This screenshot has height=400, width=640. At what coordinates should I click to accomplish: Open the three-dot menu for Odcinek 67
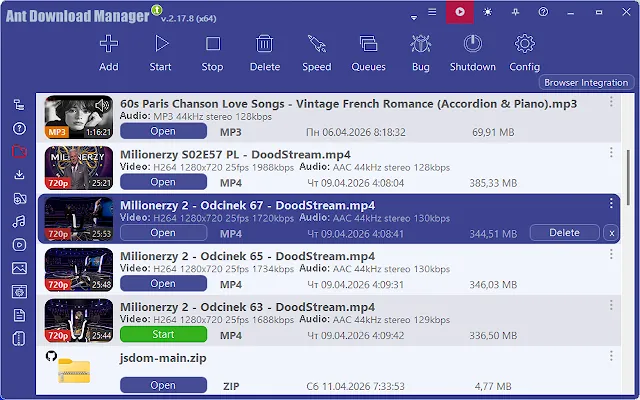click(611, 203)
